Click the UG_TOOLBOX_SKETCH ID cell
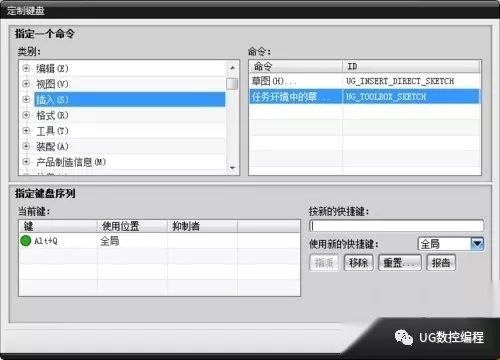500x360 pixels. point(386,97)
